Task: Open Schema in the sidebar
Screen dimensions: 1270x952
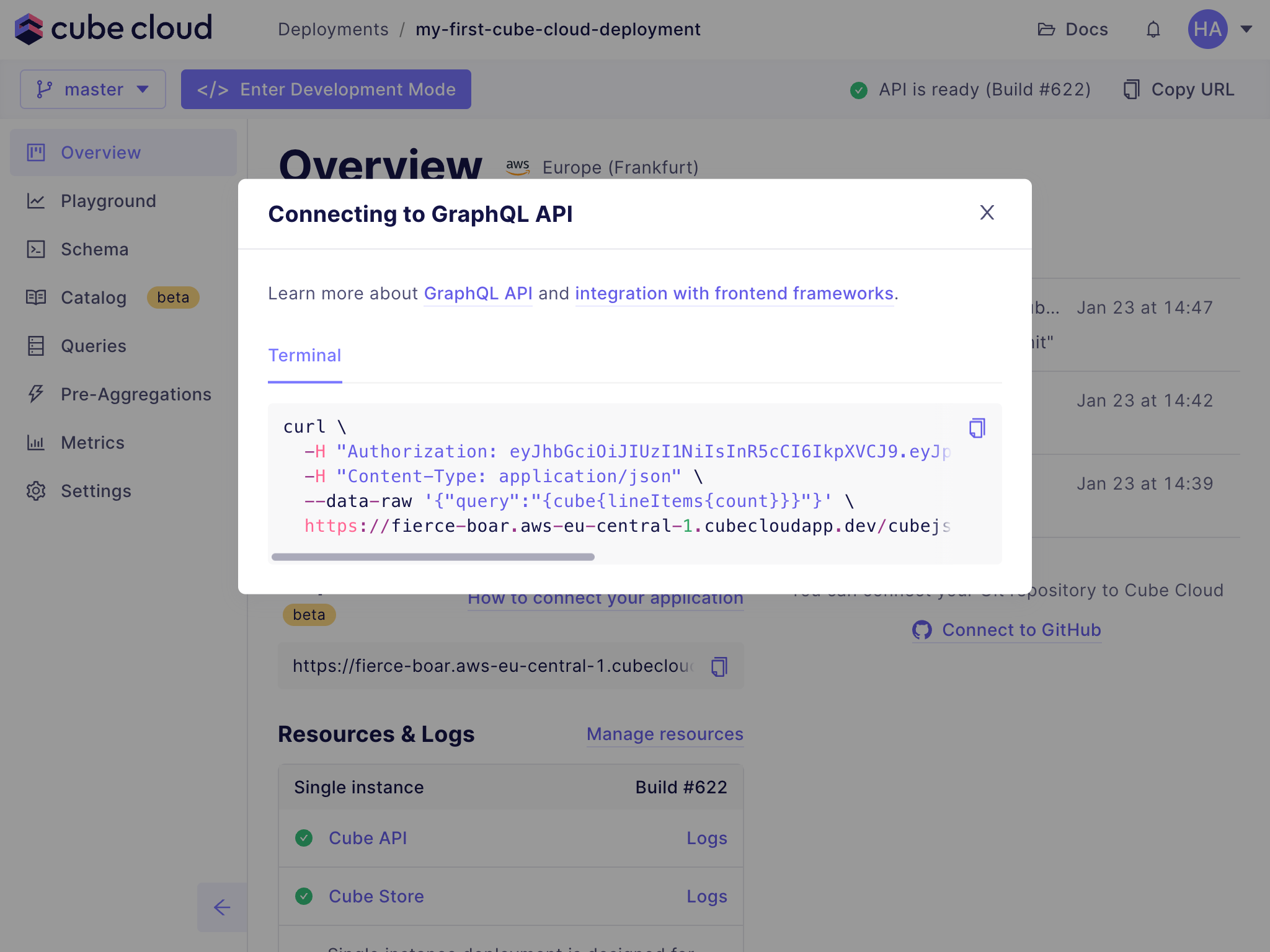Action: pos(123,249)
